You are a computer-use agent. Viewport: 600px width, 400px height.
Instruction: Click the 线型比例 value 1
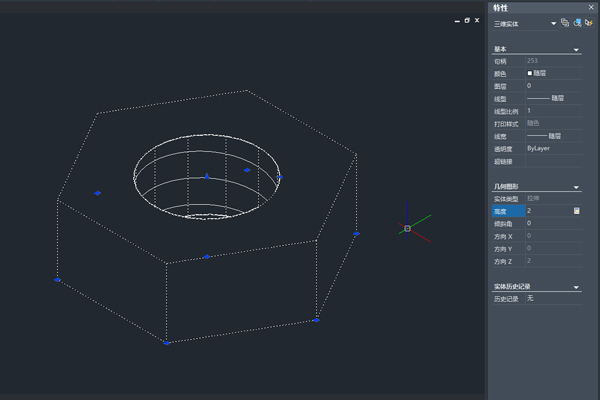tap(554, 111)
